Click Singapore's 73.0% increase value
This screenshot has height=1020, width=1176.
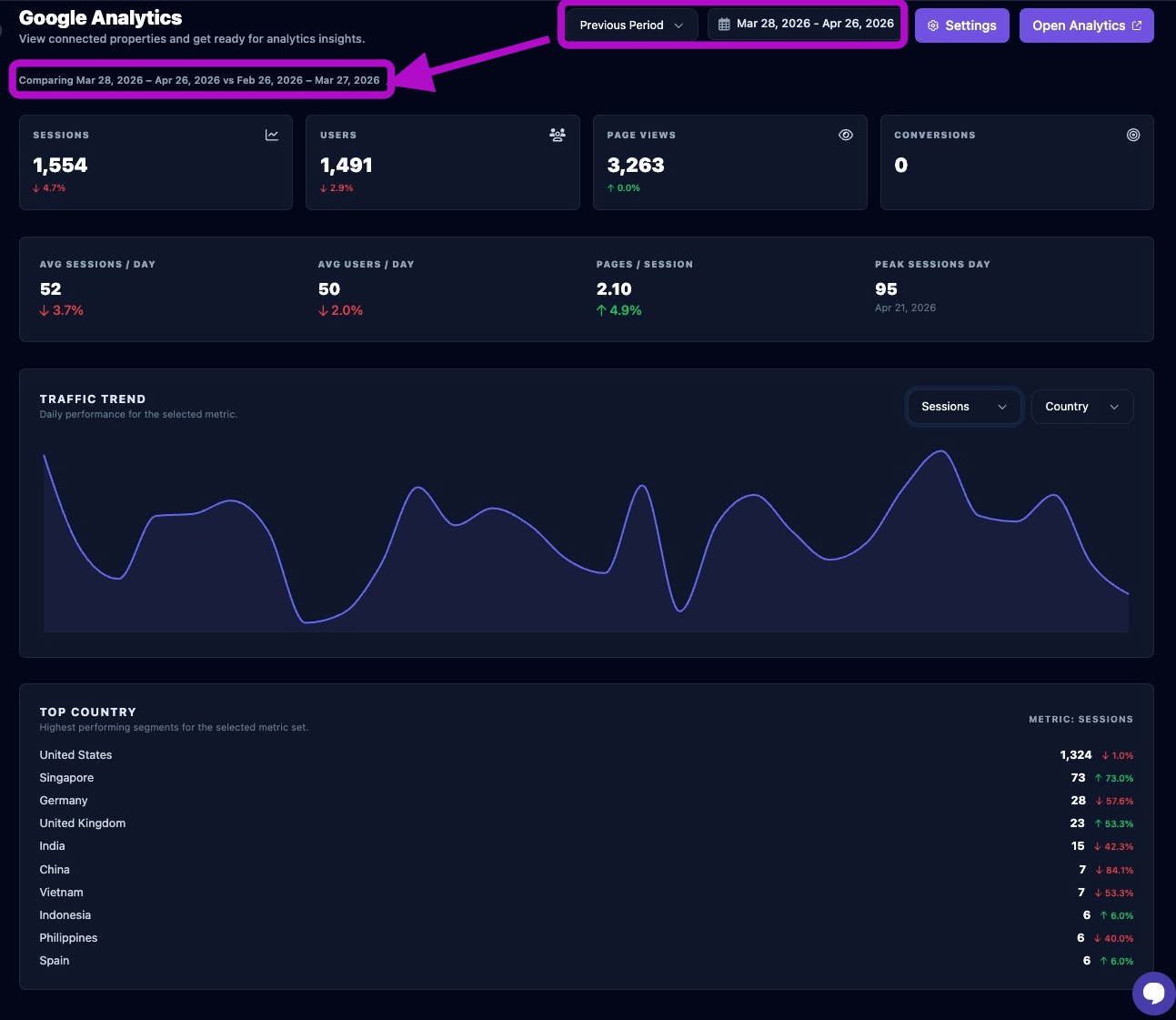click(x=1114, y=778)
